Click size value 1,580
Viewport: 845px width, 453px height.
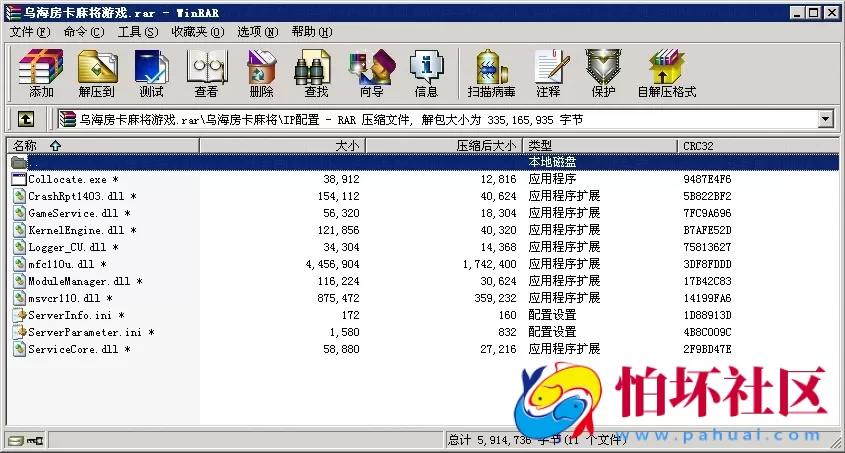point(344,332)
